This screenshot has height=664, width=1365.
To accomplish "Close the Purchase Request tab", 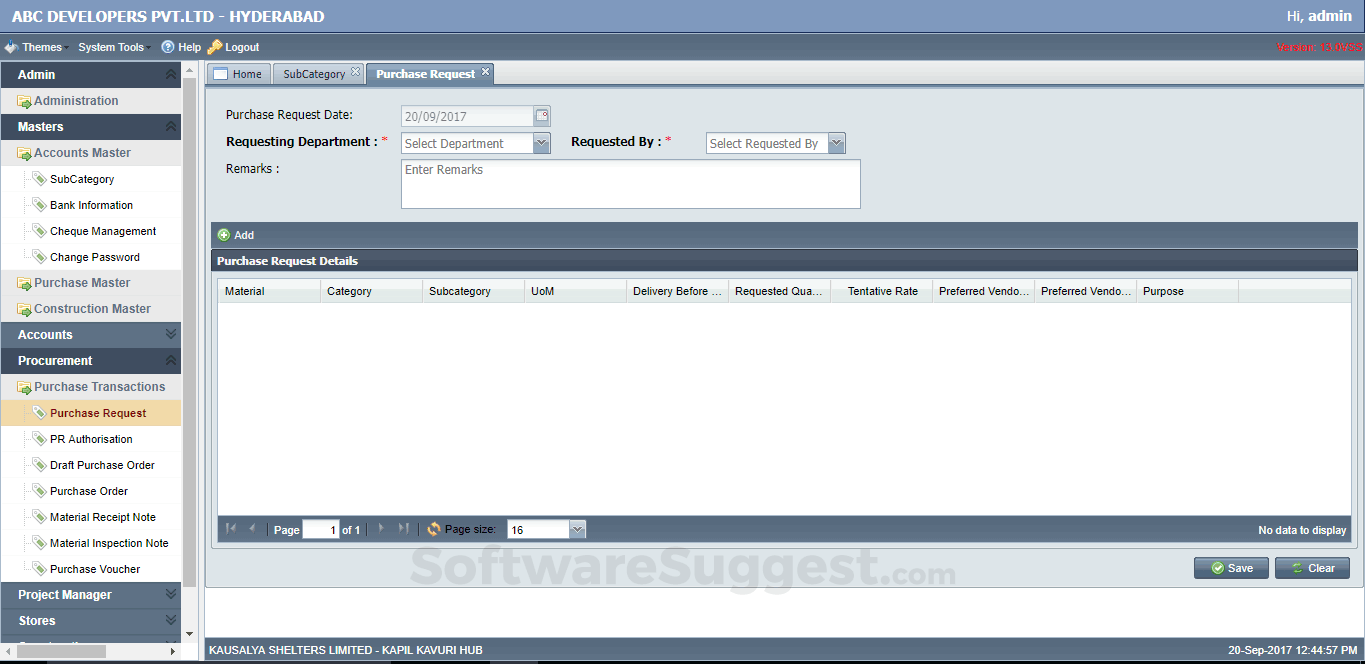I will click(485, 72).
